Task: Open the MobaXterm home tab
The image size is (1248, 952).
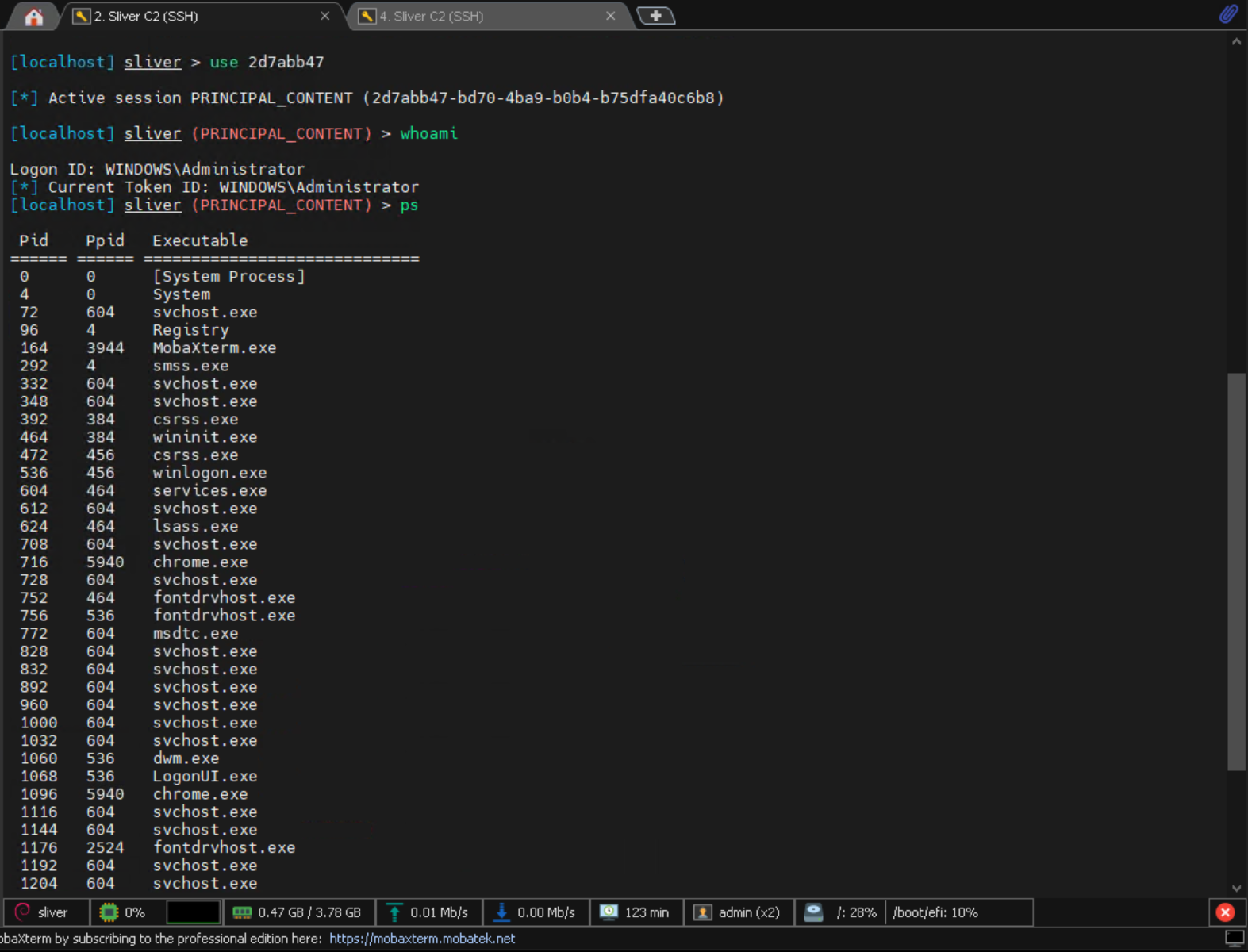Action: point(33,17)
